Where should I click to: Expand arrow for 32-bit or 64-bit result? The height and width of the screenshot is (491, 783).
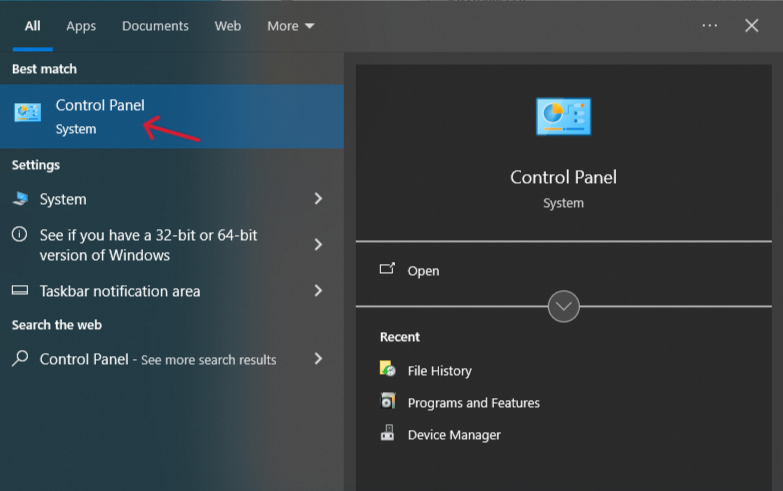(318, 244)
